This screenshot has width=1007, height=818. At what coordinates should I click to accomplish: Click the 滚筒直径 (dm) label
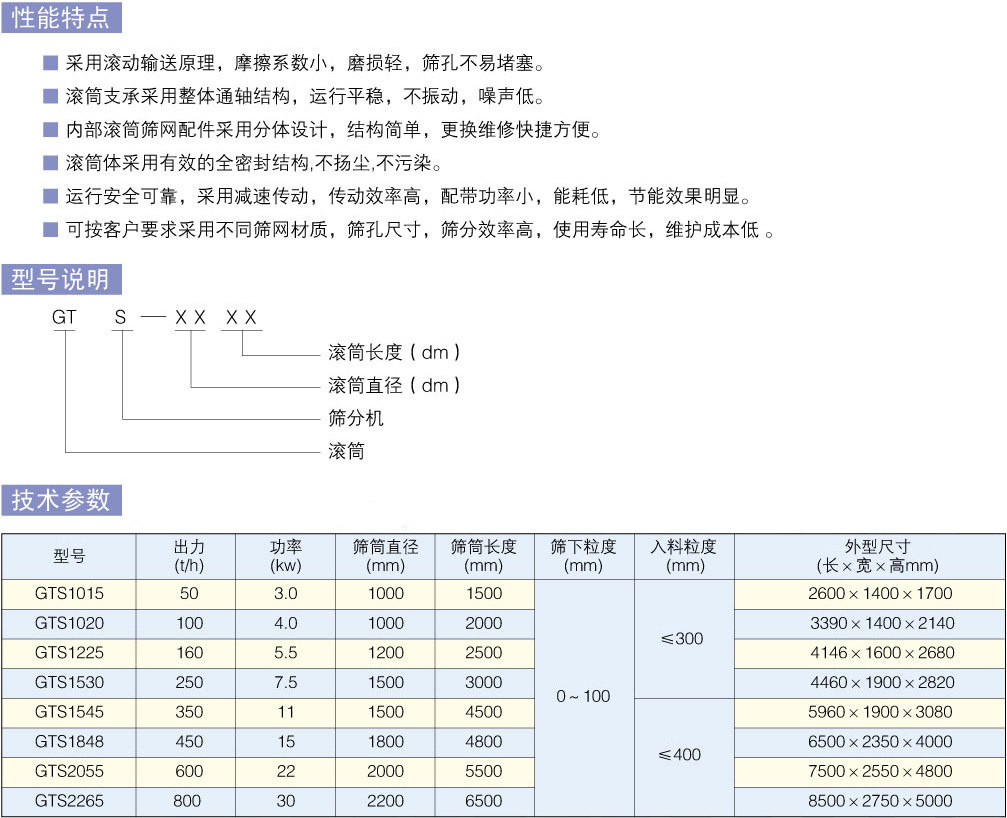tap(394, 385)
